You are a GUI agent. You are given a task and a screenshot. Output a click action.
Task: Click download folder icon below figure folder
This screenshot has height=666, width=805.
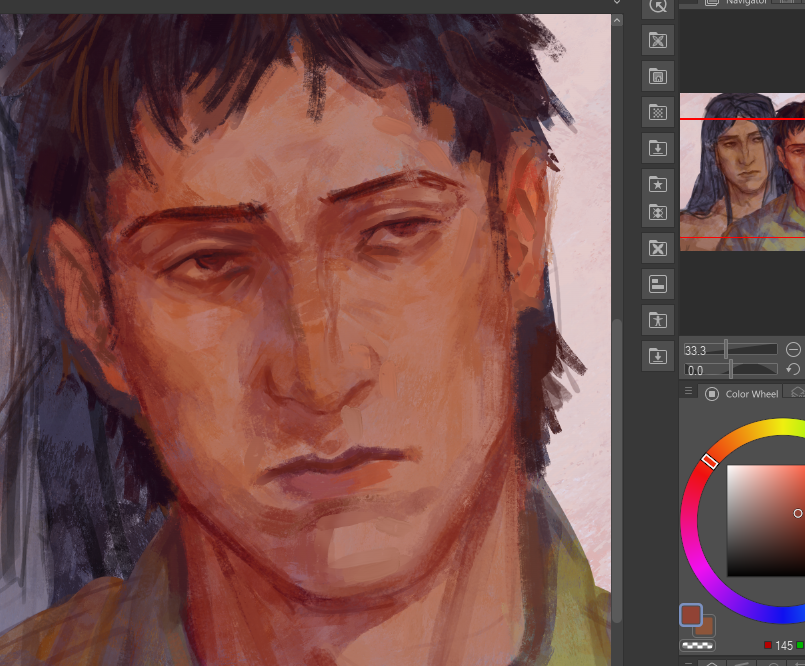click(x=658, y=355)
